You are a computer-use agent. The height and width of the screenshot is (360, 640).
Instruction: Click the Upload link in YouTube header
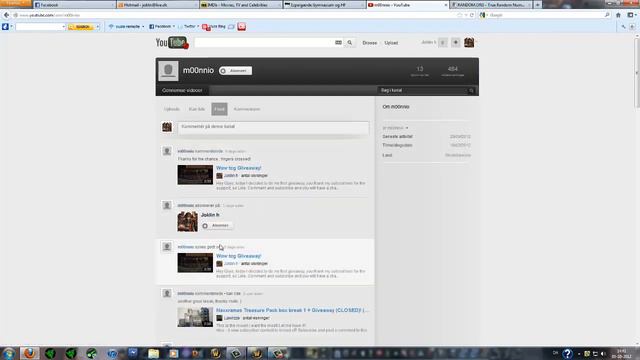[391, 43]
